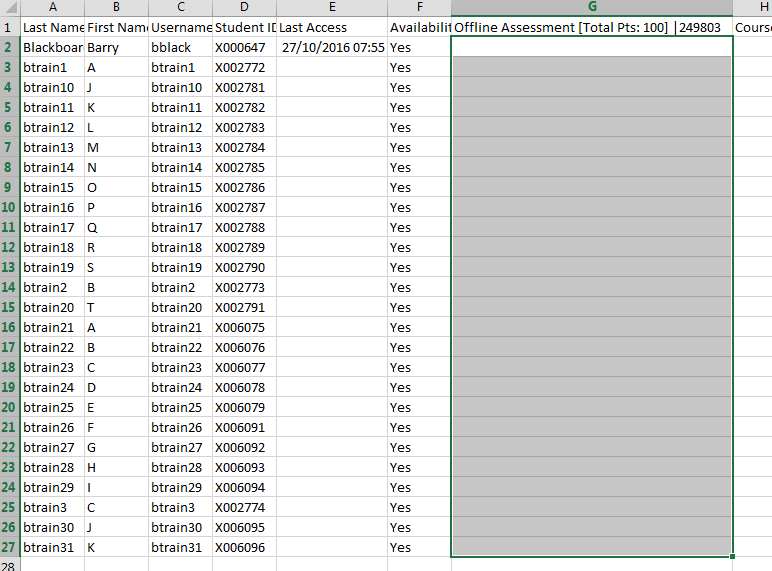This screenshot has height=571, width=772.
Task: Select column G header
Action: click(x=591, y=7)
